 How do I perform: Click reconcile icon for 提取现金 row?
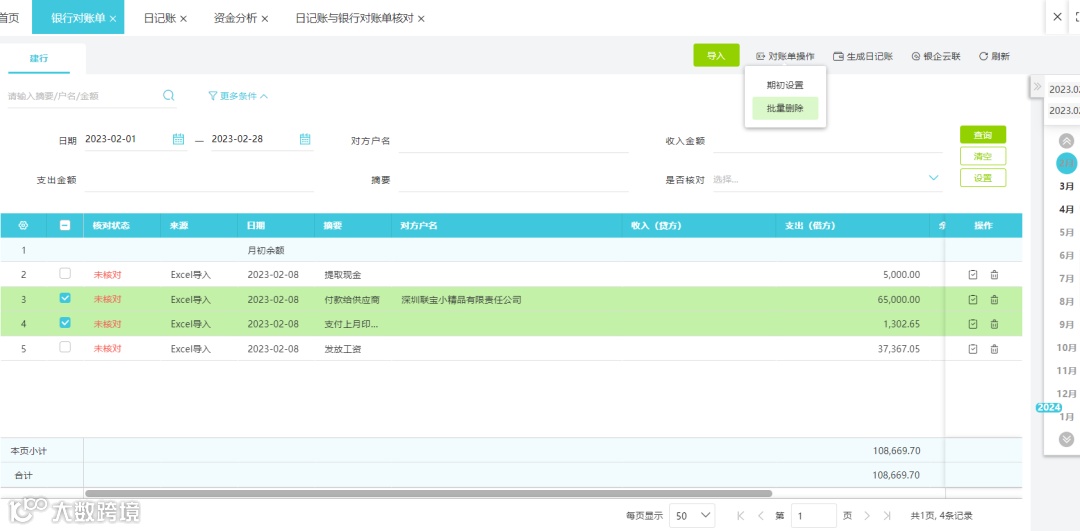pyautogui.click(x=973, y=275)
